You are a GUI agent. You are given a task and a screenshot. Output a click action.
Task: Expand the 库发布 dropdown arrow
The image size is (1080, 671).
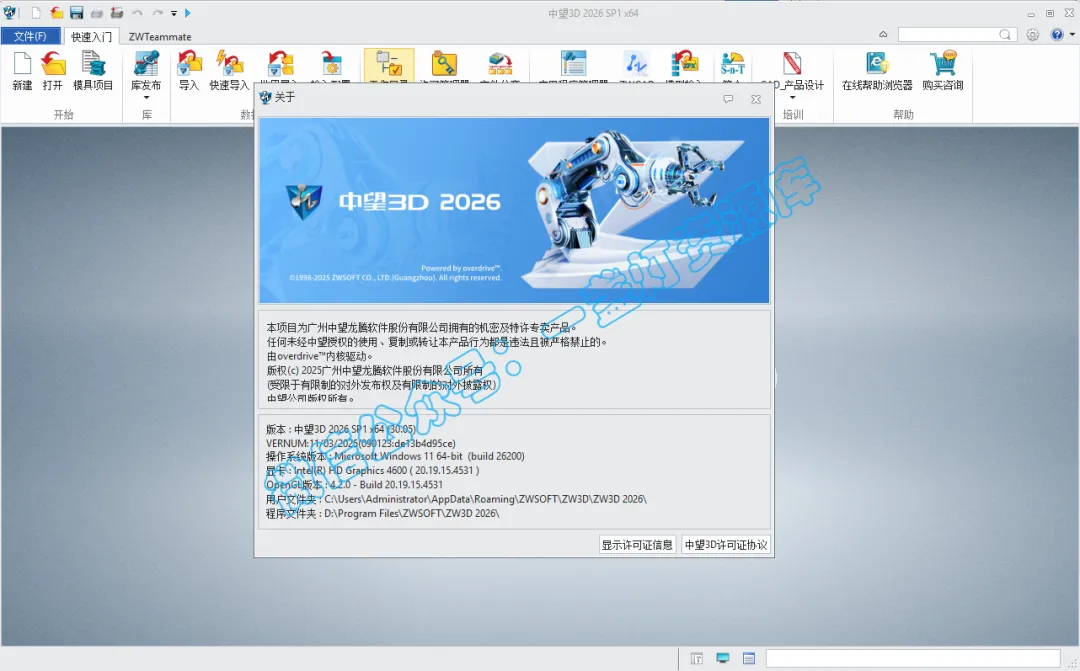coord(146,97)
